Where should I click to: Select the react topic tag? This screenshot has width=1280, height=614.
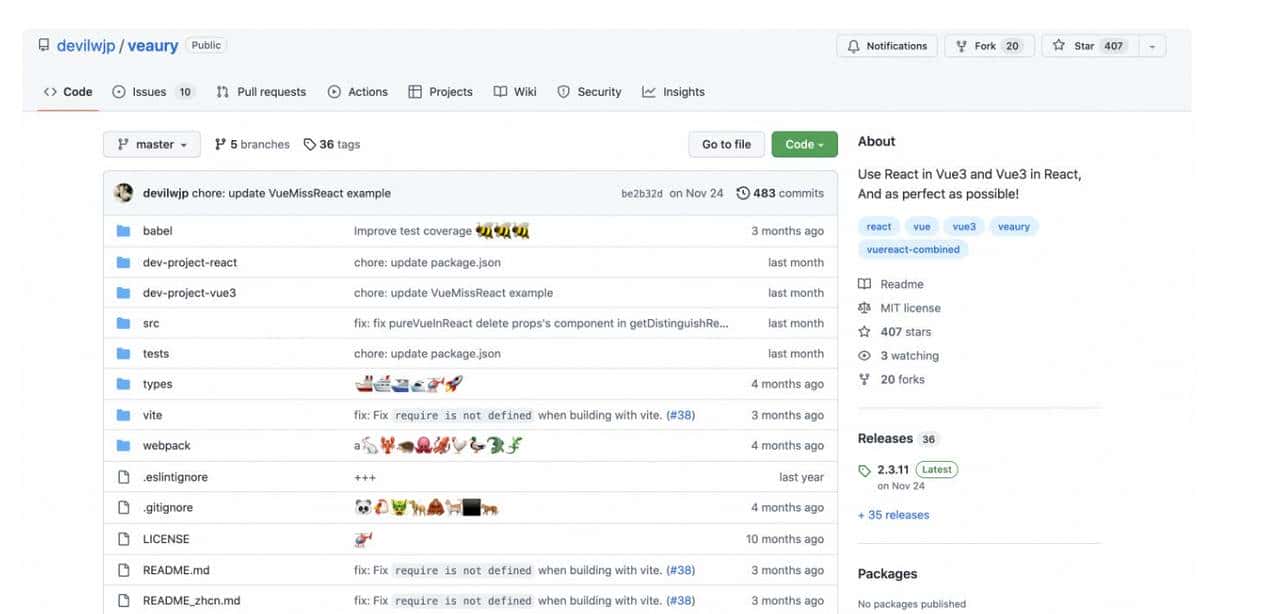click(x=878, y=226)
